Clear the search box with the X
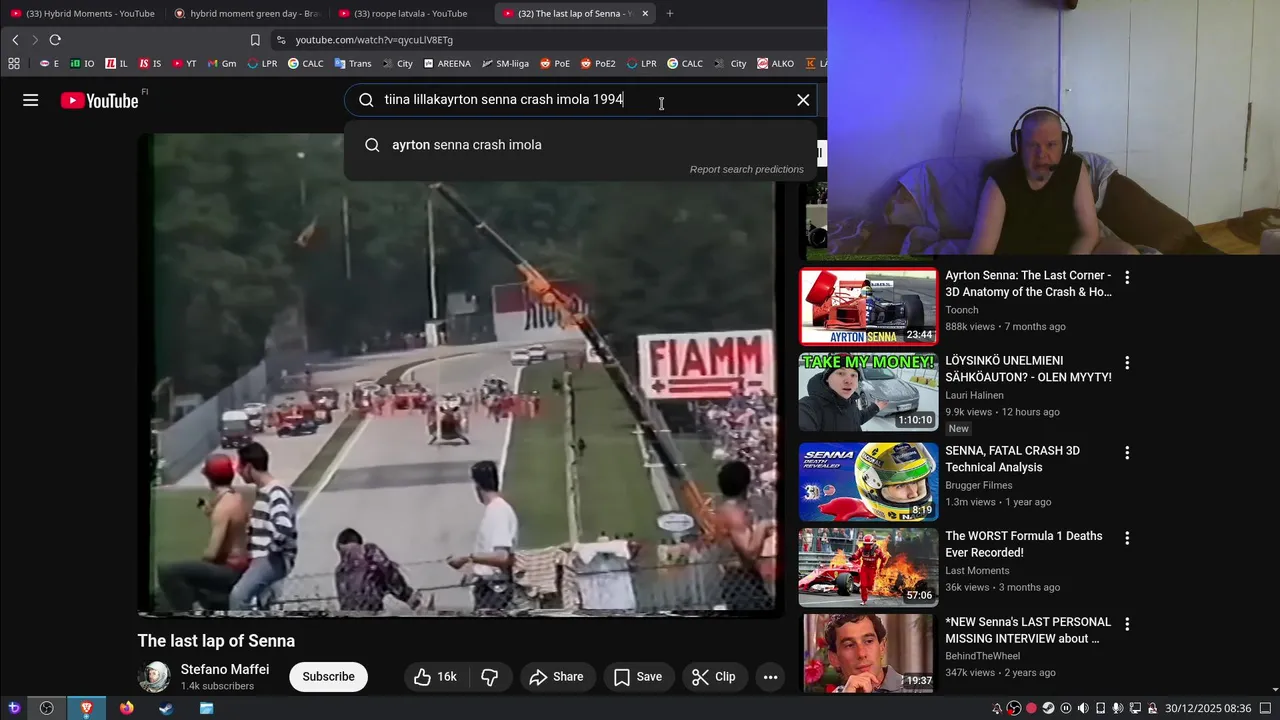This screenshot has height=720, width=1280. (803, 100)
